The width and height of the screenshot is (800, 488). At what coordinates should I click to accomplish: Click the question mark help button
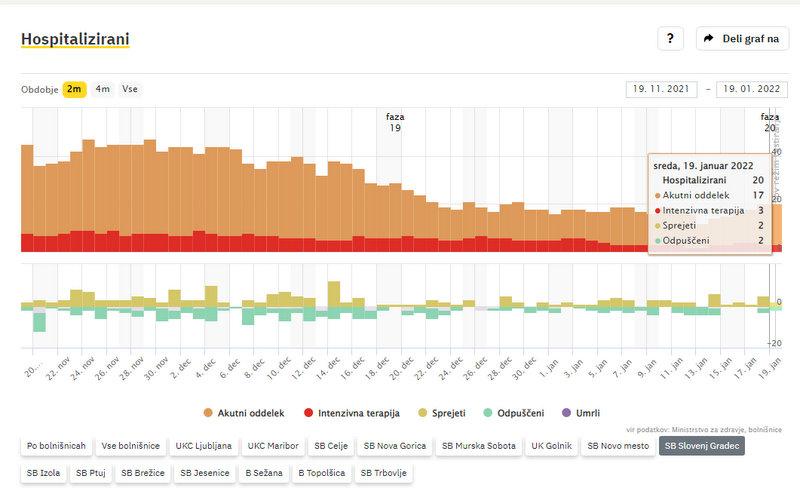point(670,39)
